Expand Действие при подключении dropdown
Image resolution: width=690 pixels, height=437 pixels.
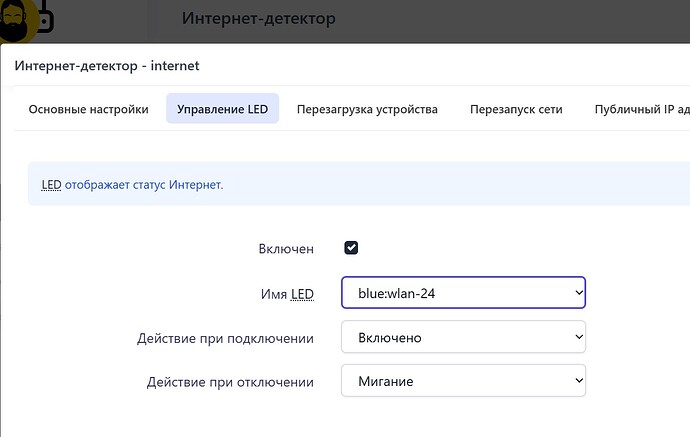[463, 337]
